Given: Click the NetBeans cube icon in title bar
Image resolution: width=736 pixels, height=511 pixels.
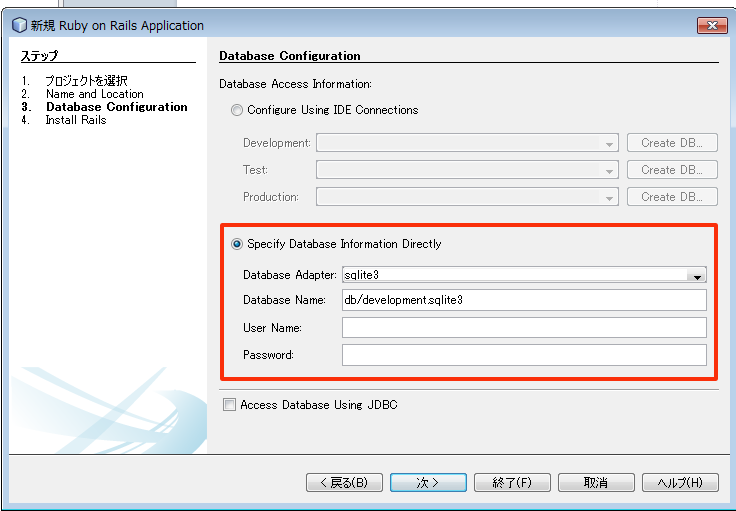Looking at the screenshot, I should 19,25.
